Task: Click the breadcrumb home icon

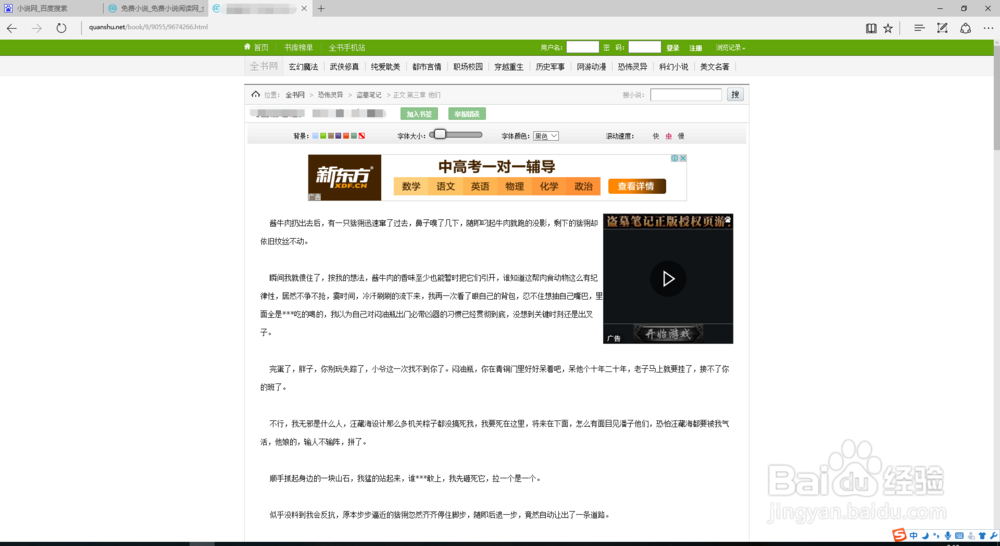Action: pyautogui.click(x=256, y=94)
